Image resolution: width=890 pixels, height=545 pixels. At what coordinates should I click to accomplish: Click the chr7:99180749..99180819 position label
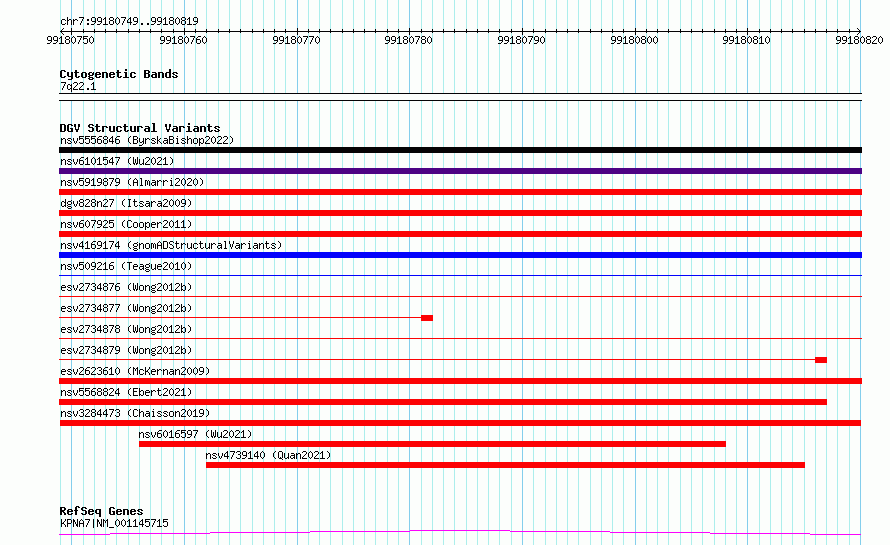tap(129, 21)
